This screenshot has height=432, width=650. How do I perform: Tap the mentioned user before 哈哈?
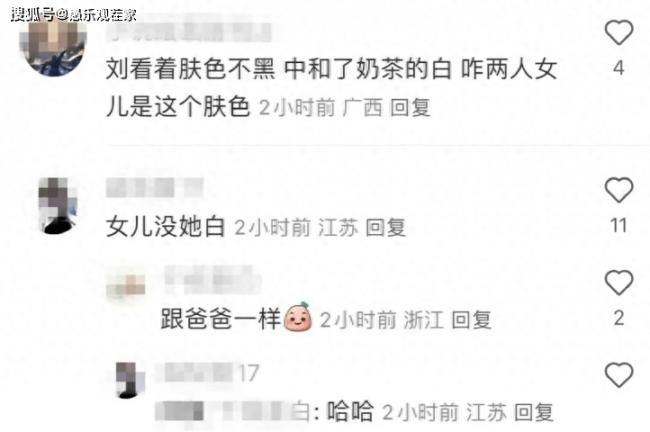233,412
